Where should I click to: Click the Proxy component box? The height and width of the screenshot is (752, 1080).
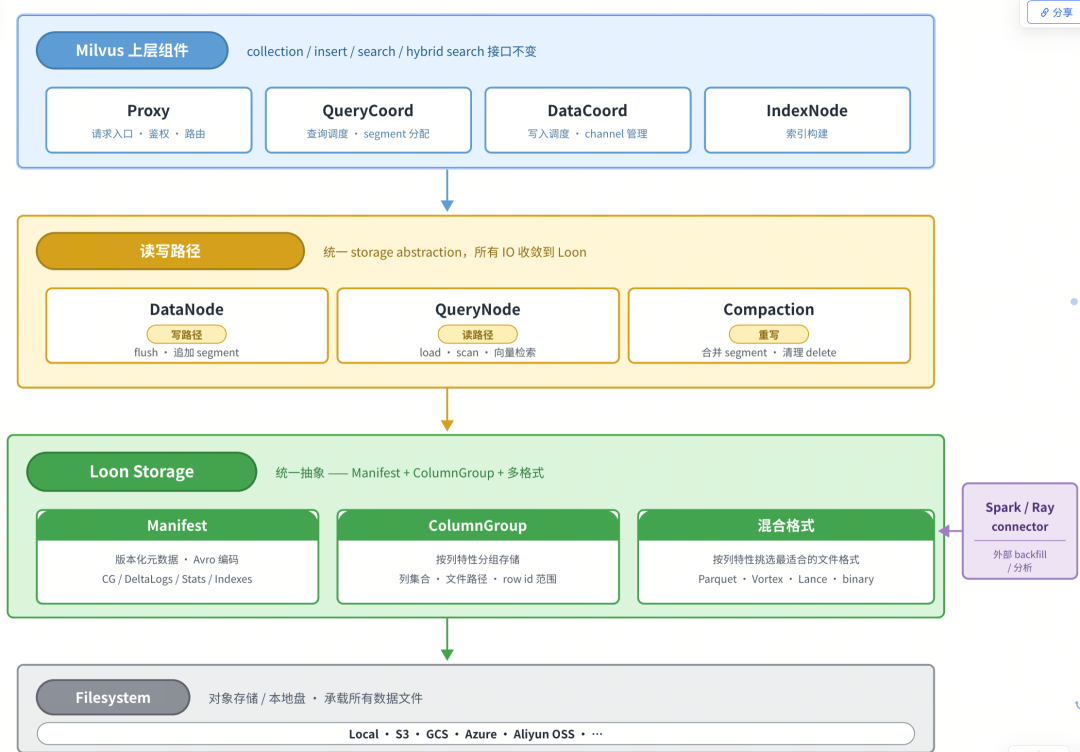click(149, 120)
